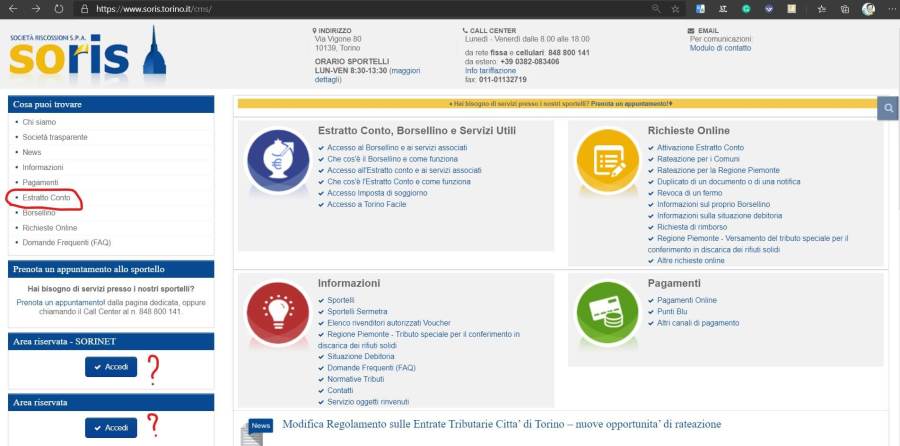900x446 pixels.
Task: Click the green Pagamenti icon
Action: tap(607, 306)
